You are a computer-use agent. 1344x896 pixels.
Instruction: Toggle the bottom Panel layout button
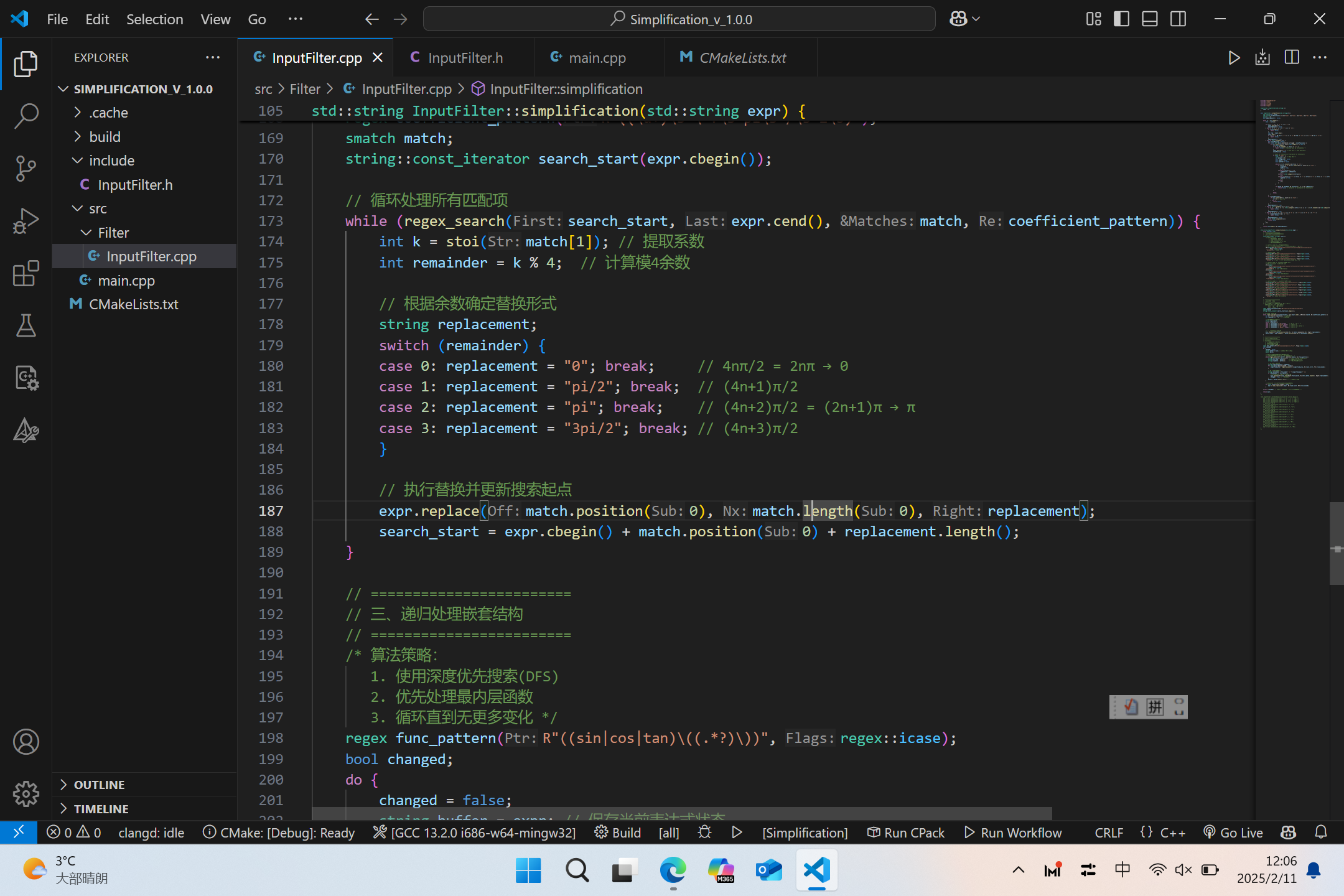pyautogui.click(x=1149, y=19)
